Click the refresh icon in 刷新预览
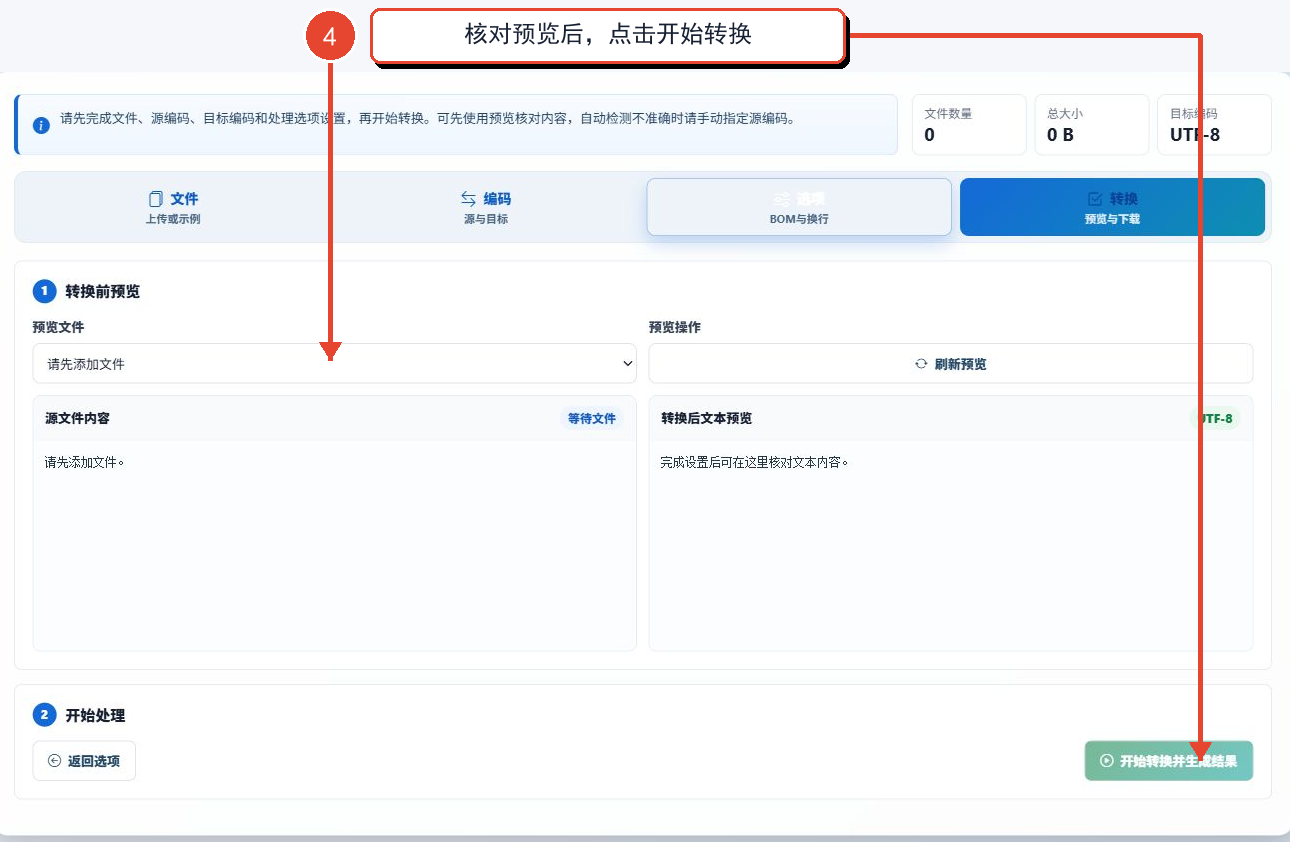 click(x=921, y=364)
